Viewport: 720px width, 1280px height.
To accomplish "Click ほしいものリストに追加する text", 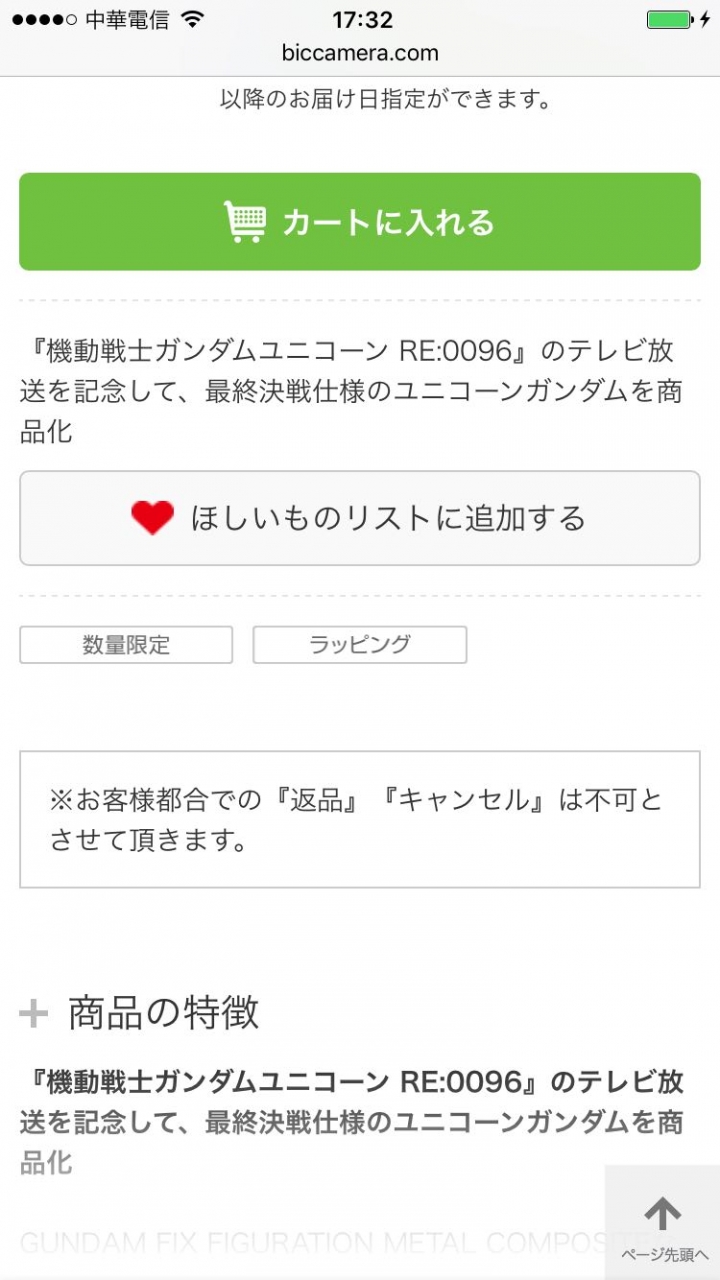I will (x=388, y=518).
